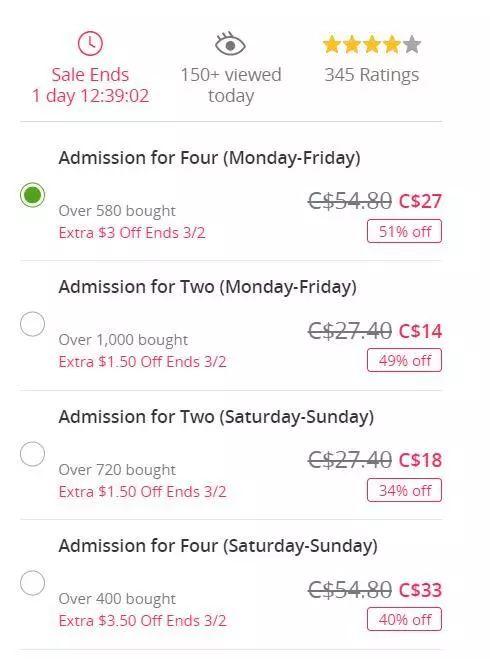This screenshot has height=659, width=490.
Task: Open the 345 Ratings link
Action: [371, 75]
